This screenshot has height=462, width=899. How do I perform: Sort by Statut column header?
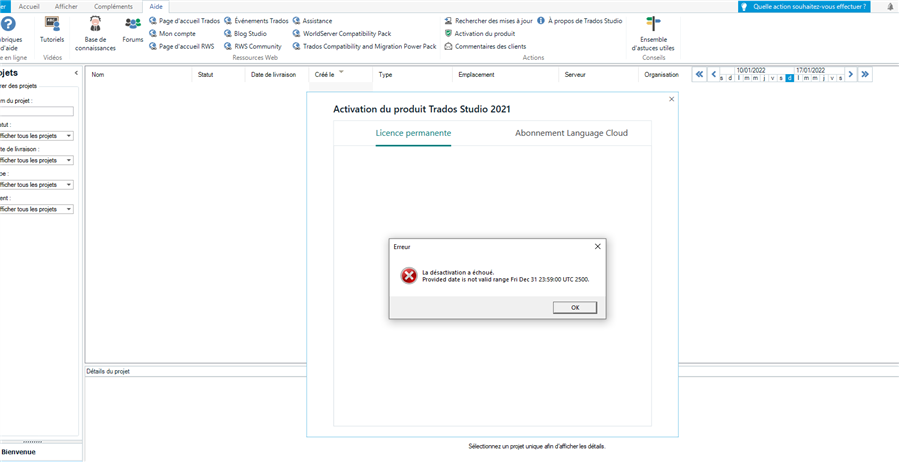pyautogui.click(x=206, y=75)
